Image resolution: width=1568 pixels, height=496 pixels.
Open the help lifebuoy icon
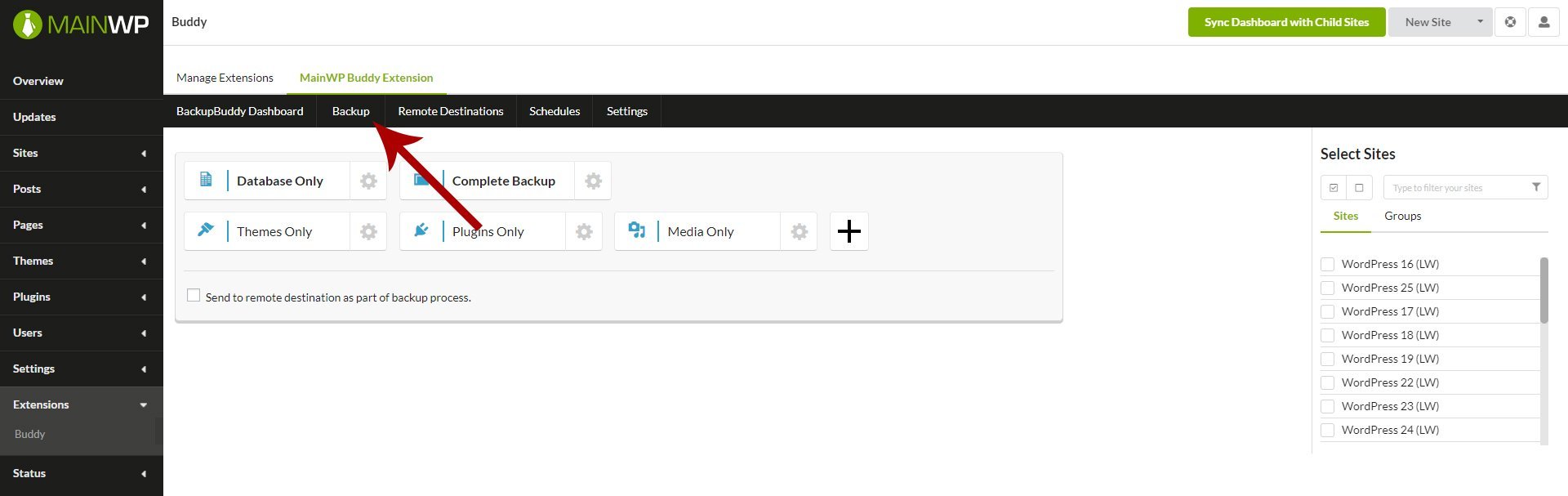pyautogui.click(x=1511, y=22)
